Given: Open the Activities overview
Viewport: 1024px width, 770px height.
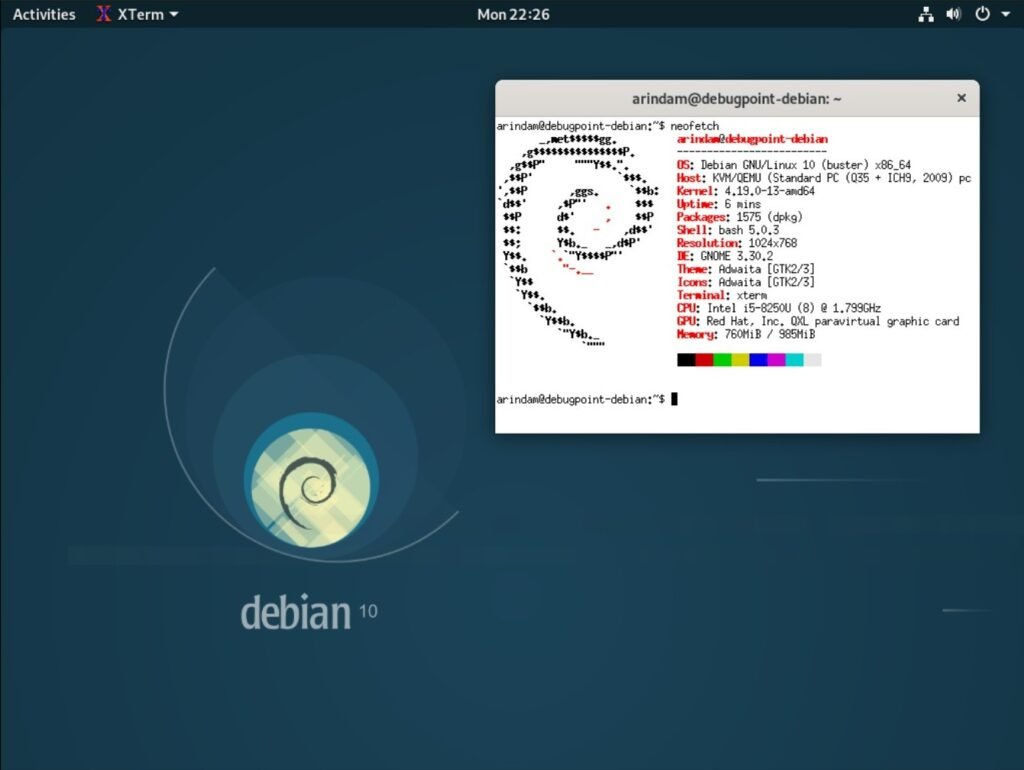Looking at the screenshot, I should (44, 14).
